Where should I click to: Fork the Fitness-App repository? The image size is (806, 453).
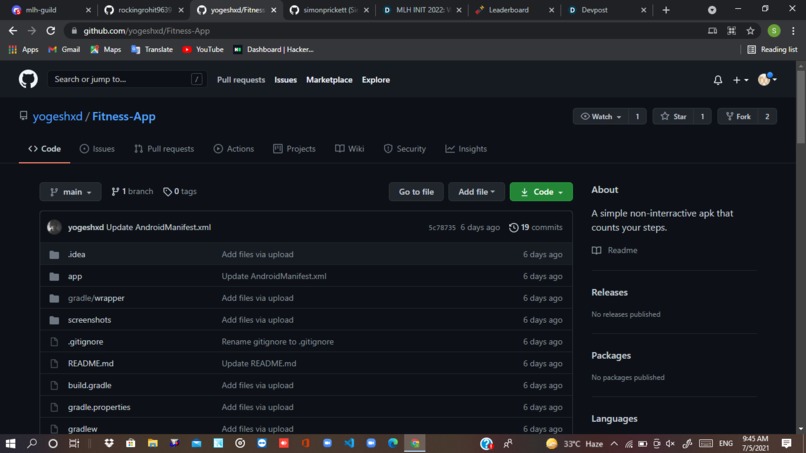point(738,117)
